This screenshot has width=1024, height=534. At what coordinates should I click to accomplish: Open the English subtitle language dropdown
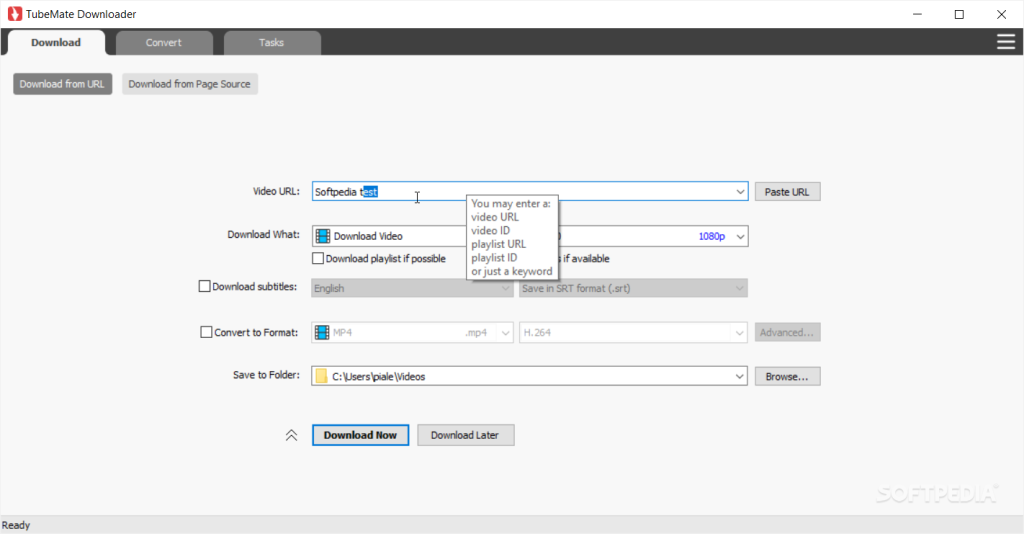click(x=412, y=288)
